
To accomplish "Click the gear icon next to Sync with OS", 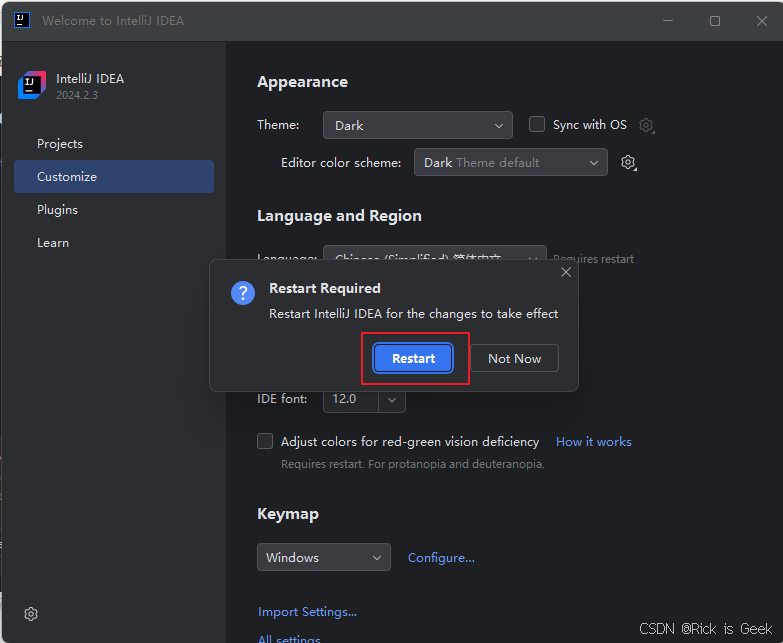I will tap(647, 125).
